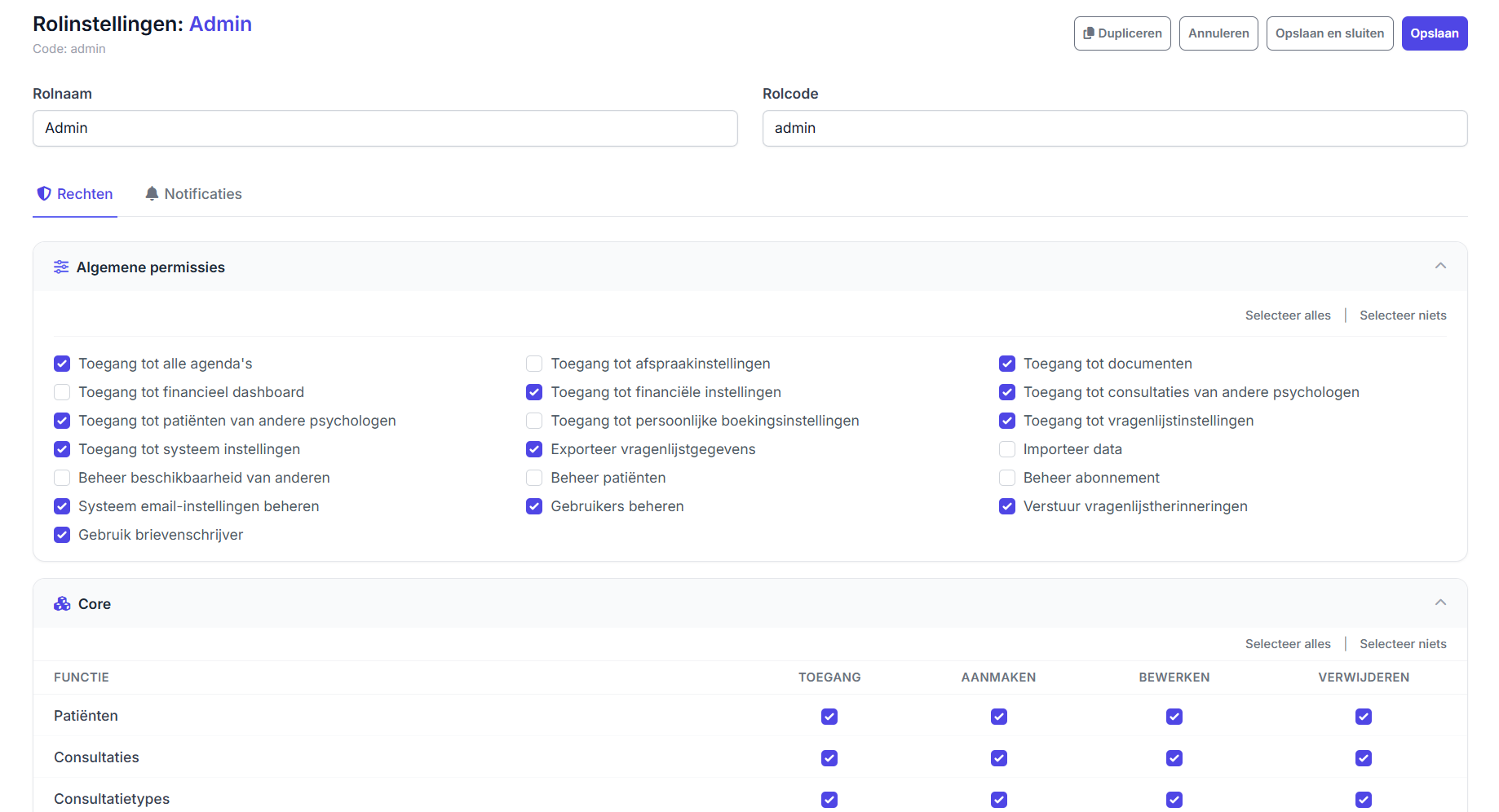Toggle Bewerken checkbox for Consultaties

click(1174, 758)
